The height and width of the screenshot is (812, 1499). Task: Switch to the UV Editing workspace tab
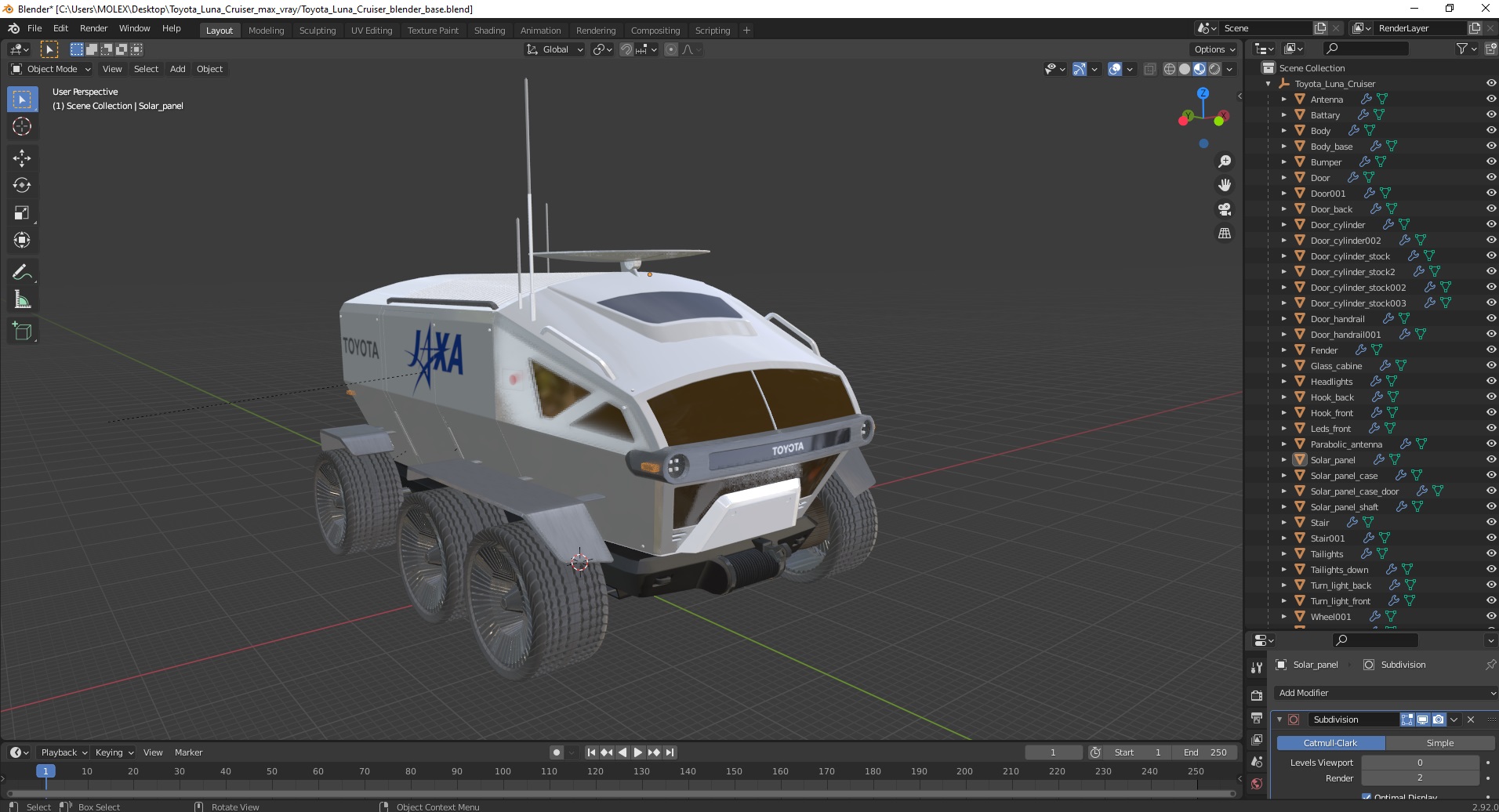pos(372,31)
